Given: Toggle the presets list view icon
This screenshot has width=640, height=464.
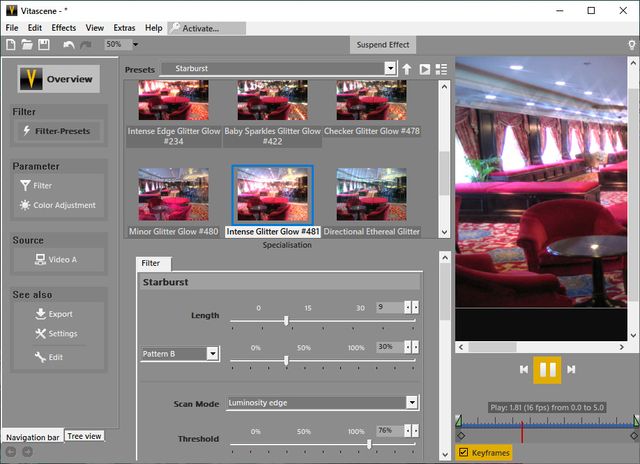Looking at the screenshot, I should [441, 69].
